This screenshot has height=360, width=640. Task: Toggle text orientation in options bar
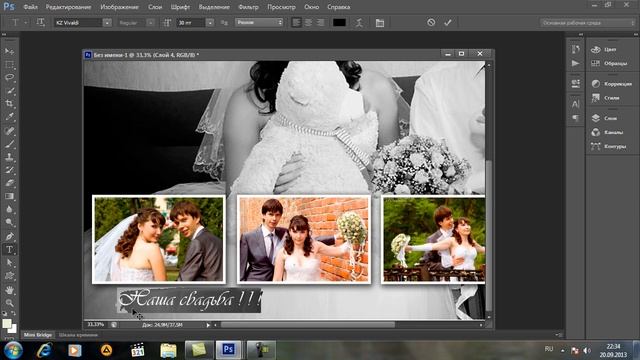(40, 22)
